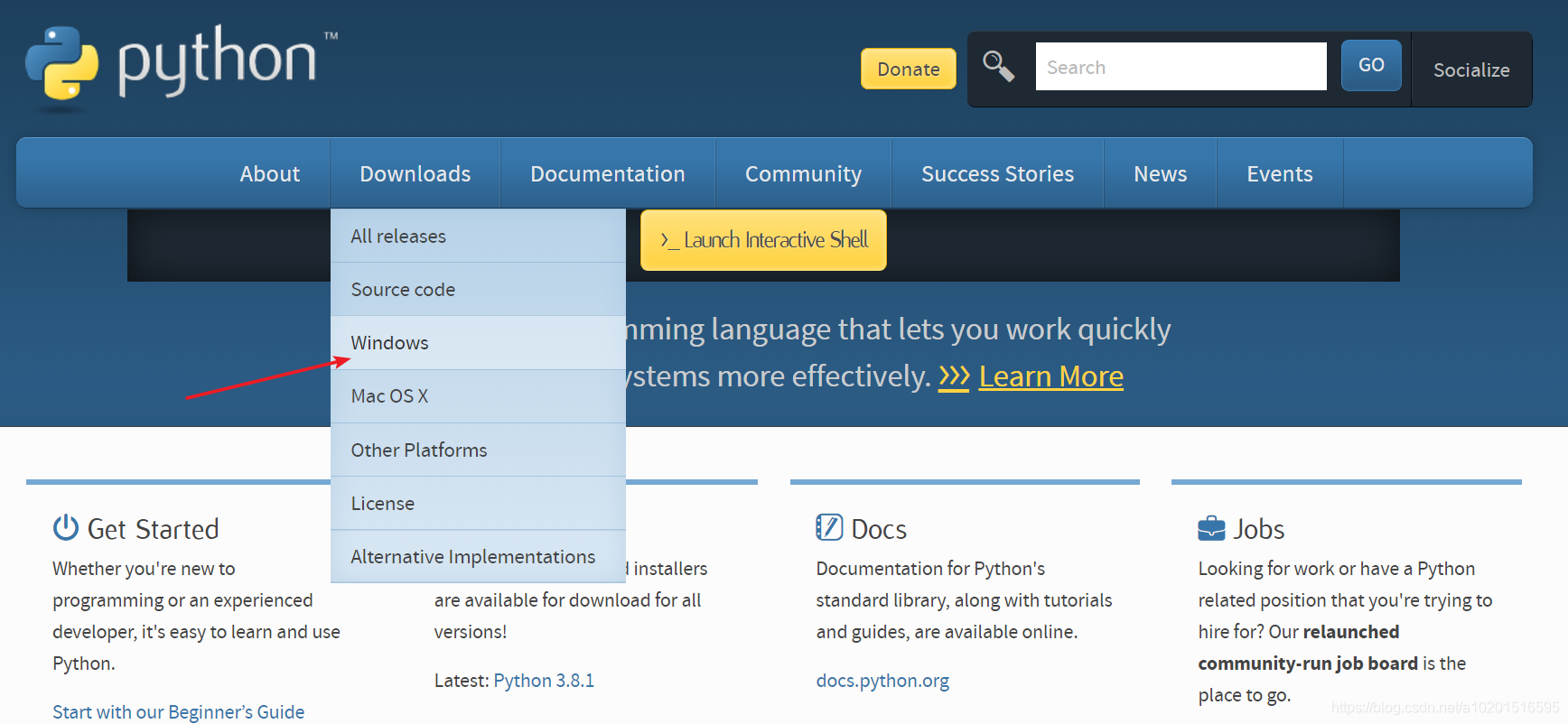Open the Socialize menu

1471,70
